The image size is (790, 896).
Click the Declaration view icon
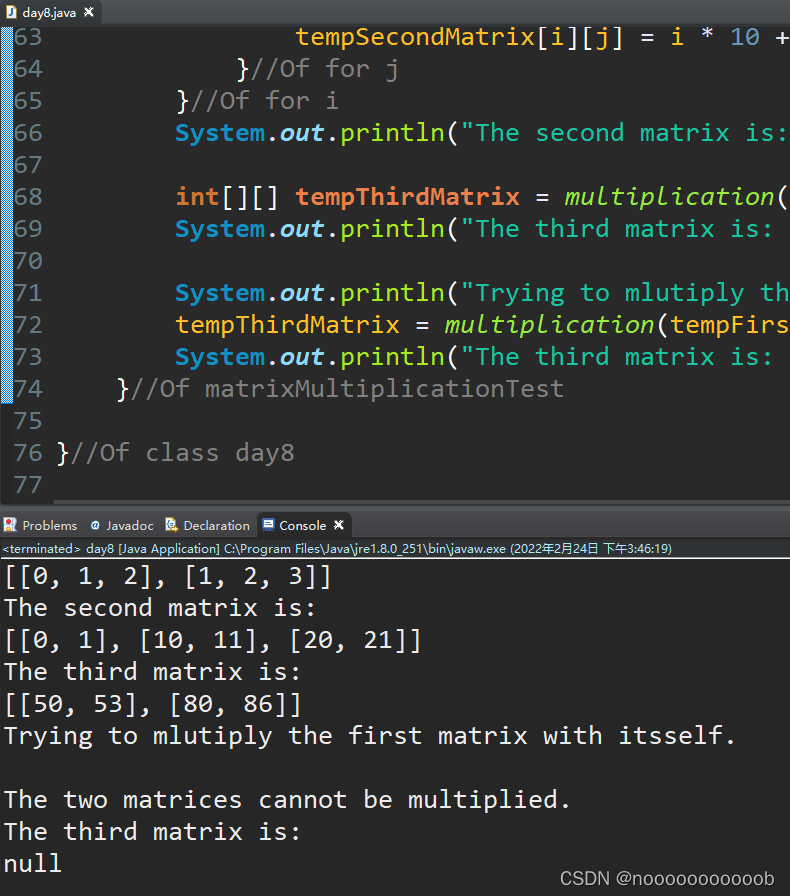[171, 525]
